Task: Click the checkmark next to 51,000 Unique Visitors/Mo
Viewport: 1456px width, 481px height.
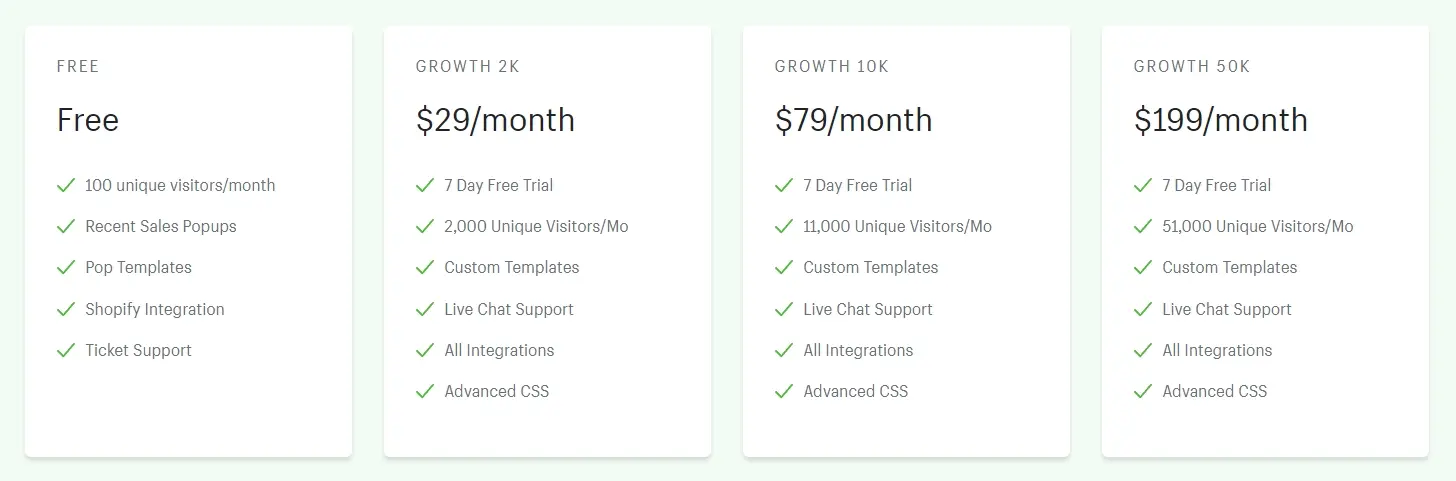Action: tap(1143, 226)
